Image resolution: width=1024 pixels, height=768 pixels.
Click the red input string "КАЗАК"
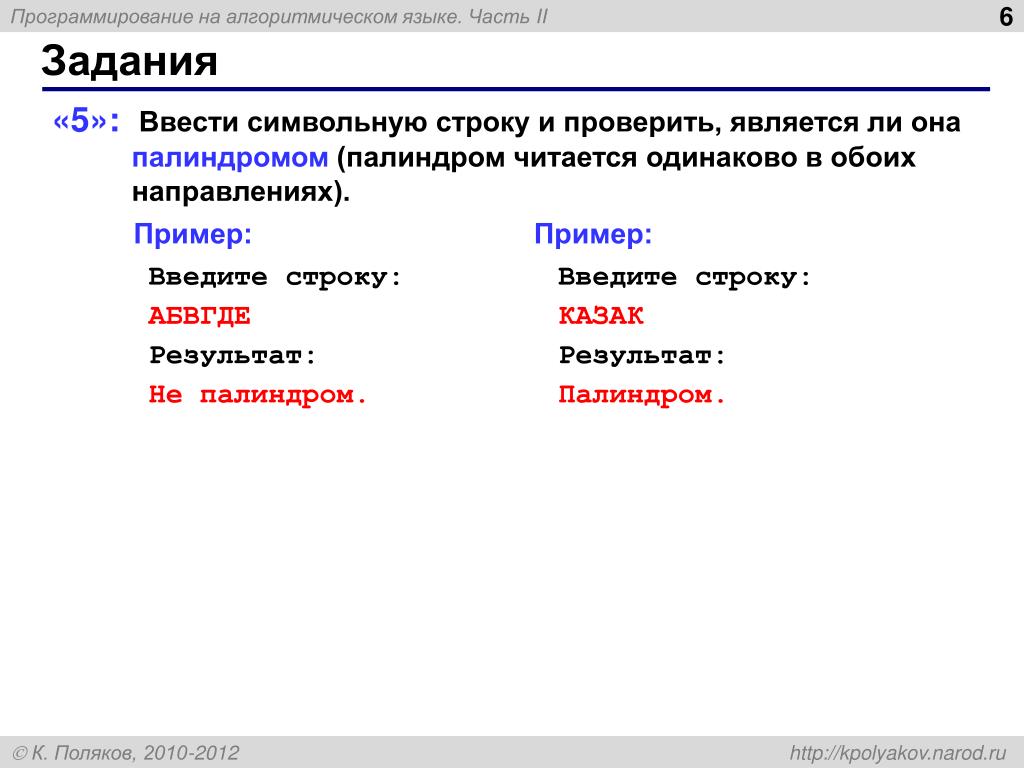(x=601, y=316)
